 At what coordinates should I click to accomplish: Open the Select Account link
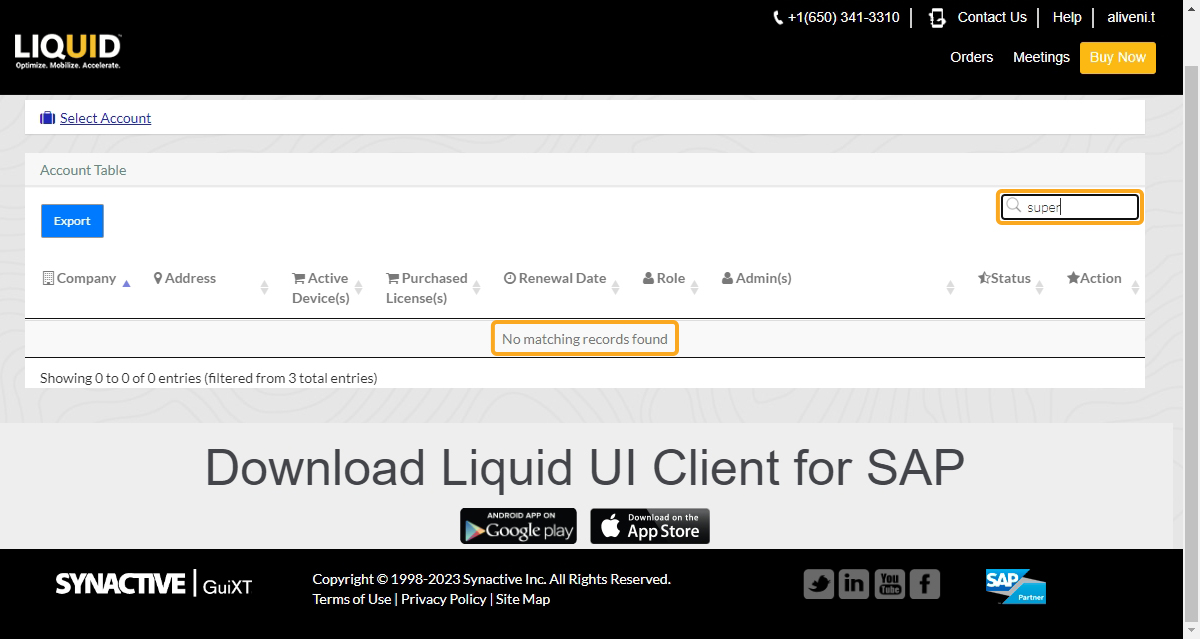pyautogui.click(x=105, y=118)
